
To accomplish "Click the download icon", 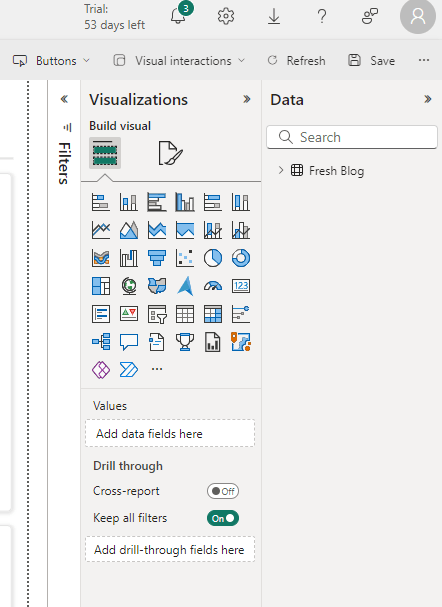I will [x=274, y=16].
